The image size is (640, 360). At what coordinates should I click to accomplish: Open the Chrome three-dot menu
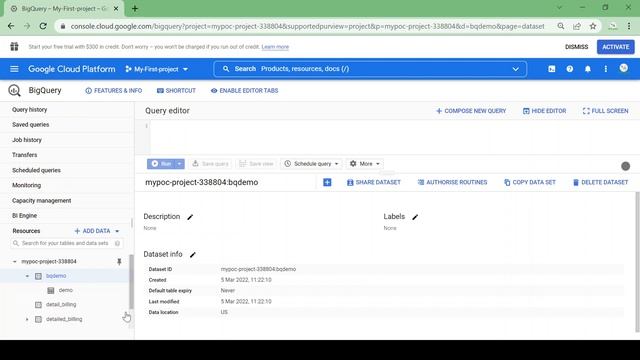pos(629,26)
